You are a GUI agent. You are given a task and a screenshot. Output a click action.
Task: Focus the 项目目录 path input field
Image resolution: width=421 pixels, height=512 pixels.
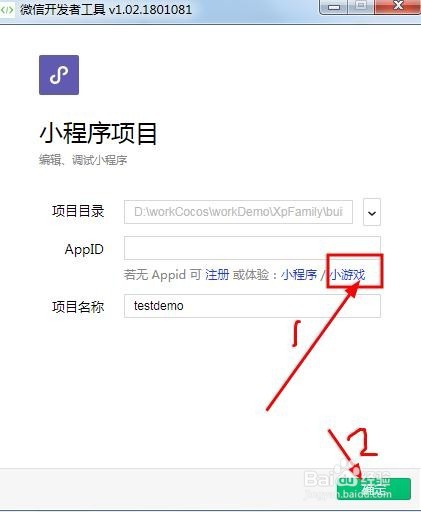[238, 212]
